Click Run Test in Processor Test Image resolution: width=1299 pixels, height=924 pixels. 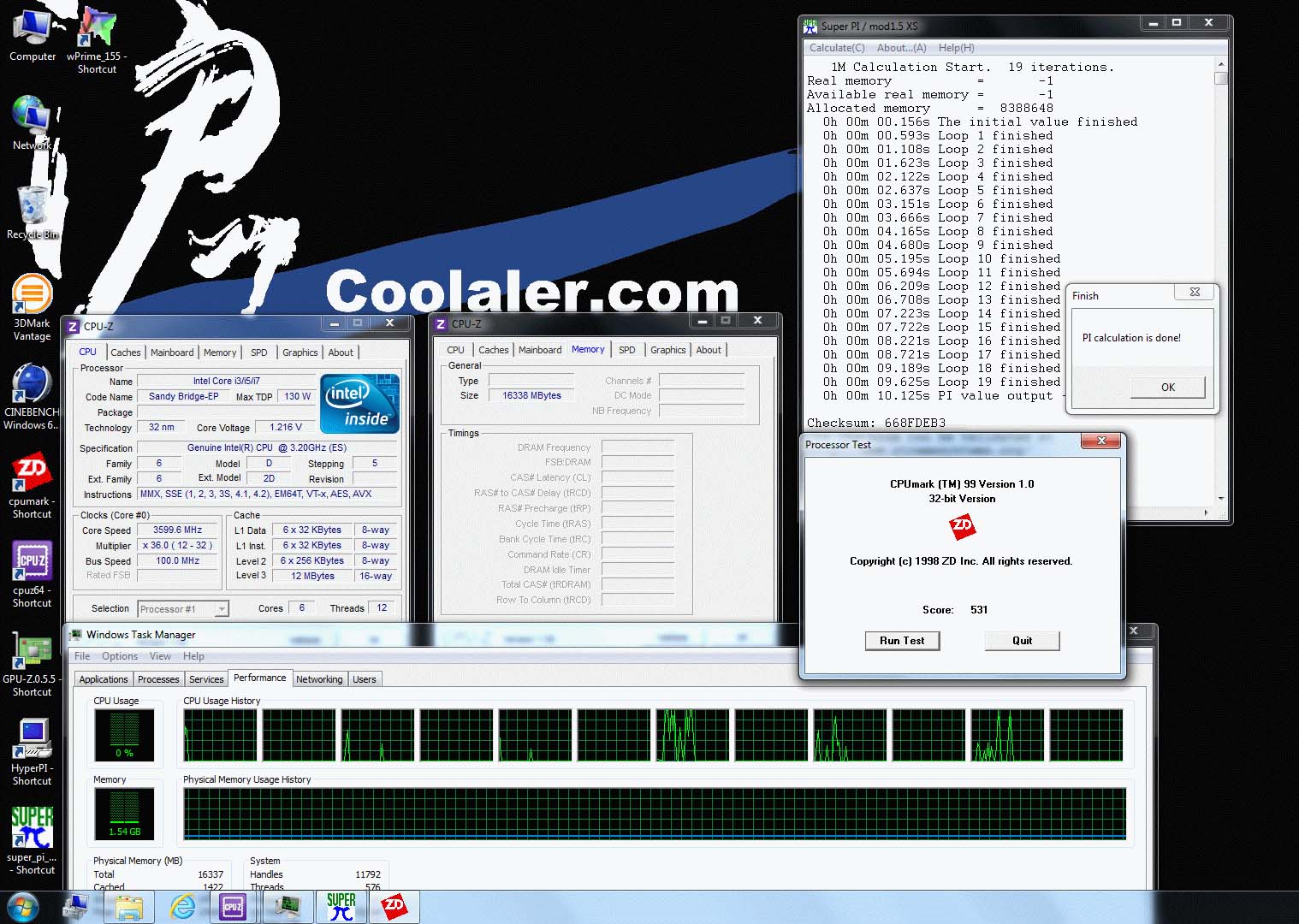pos(902,641)
